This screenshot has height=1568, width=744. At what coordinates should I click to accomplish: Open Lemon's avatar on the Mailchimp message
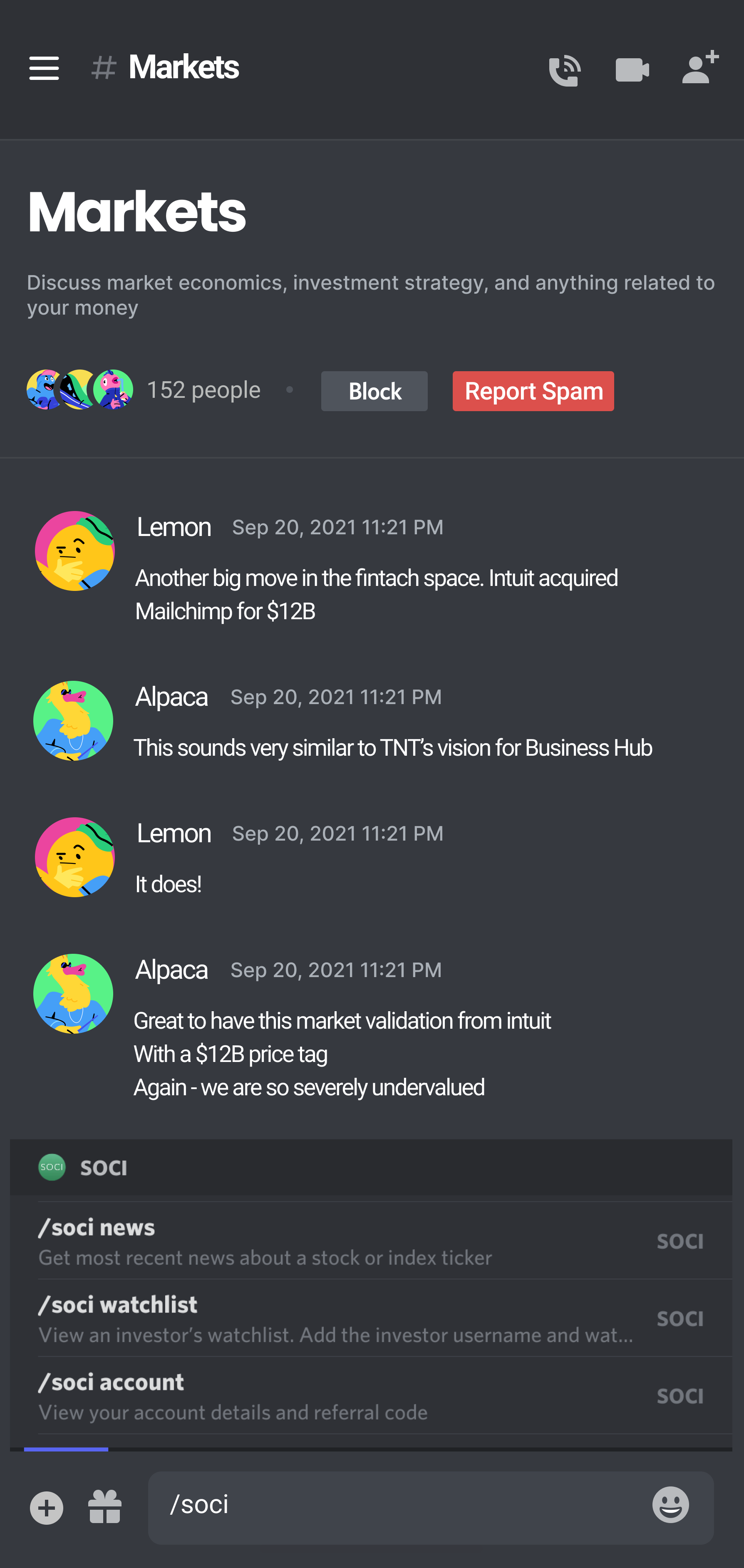[x=75, y=551]
